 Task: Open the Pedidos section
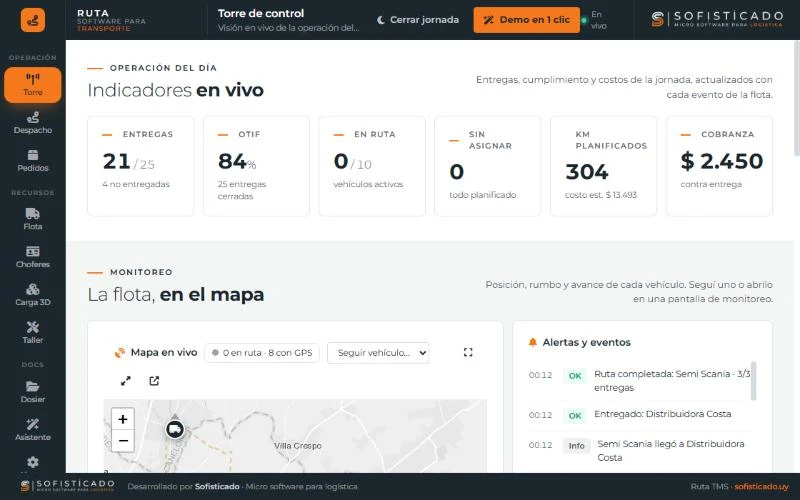point(33,161)
